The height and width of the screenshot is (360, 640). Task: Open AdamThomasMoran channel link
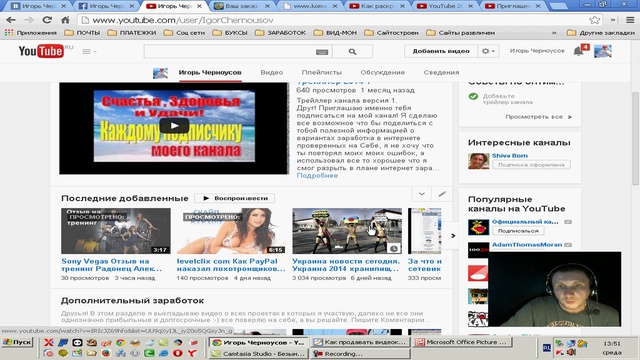(x=527, y=244)
